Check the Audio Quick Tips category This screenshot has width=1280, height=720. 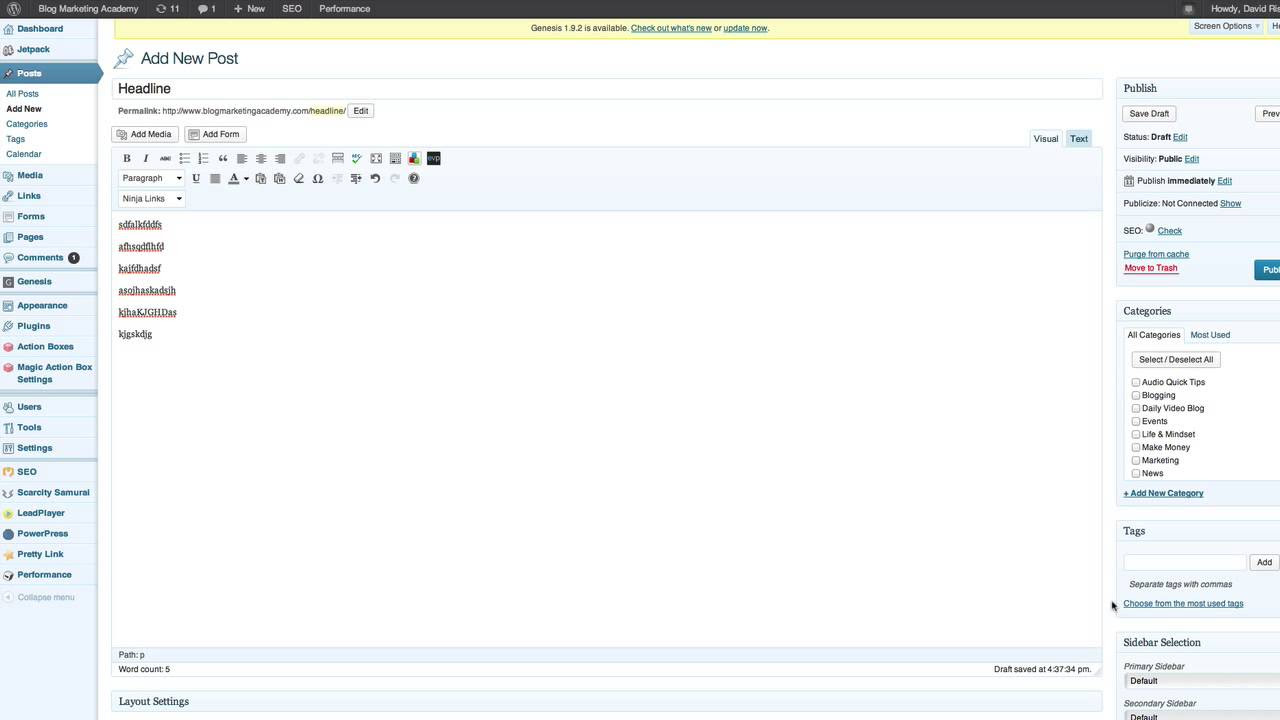pos(1136,382)
